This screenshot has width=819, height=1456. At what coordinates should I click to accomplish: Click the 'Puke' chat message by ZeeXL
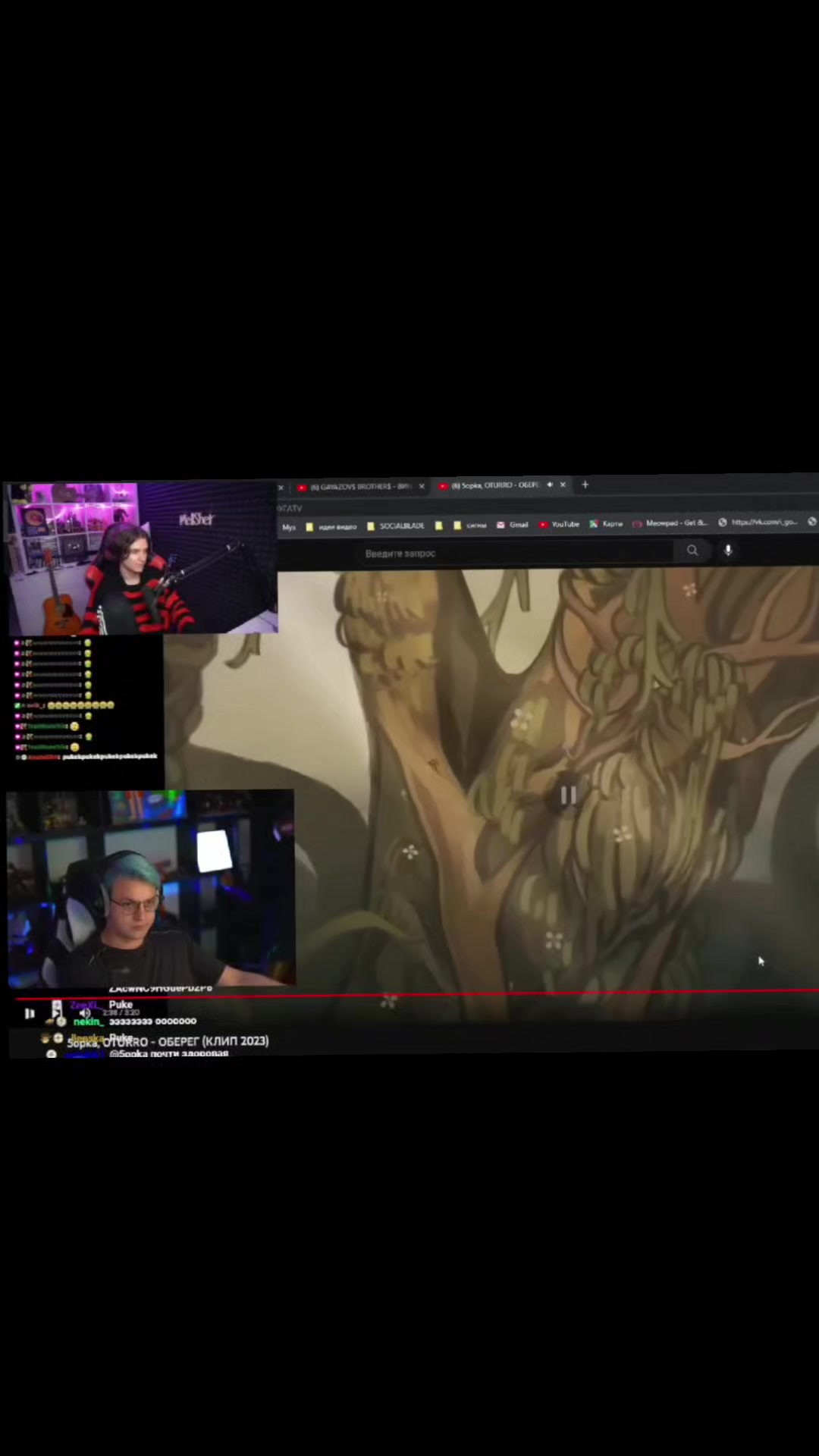[121, 1005]
